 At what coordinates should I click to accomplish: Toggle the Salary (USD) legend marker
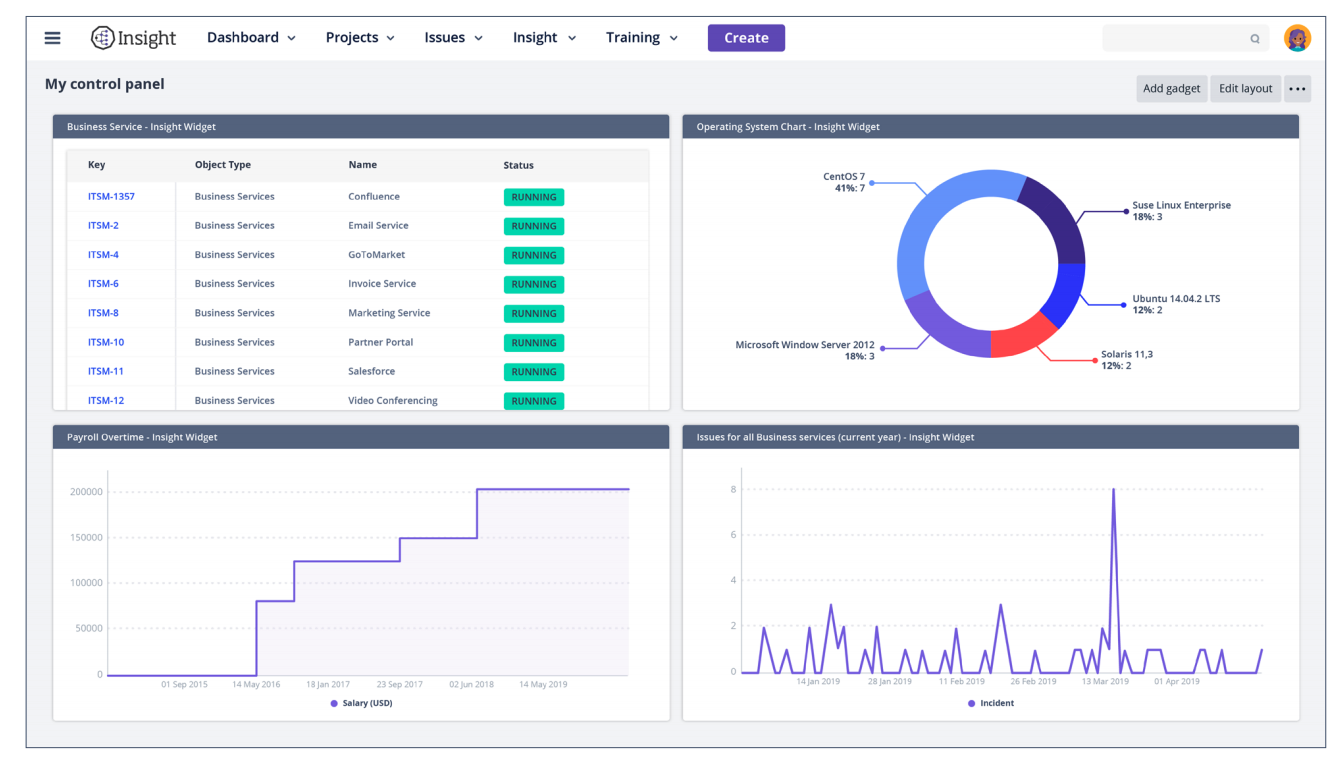coord(334,703)
